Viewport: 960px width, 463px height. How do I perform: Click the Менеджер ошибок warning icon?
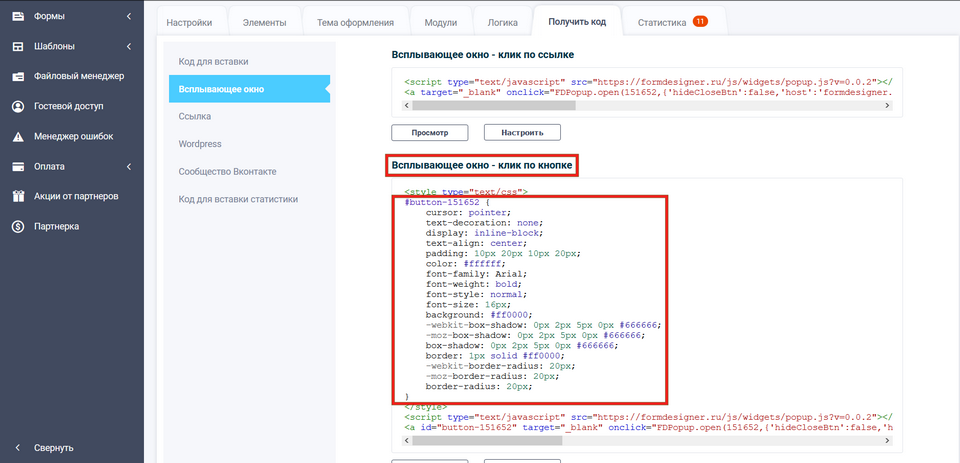18,136
